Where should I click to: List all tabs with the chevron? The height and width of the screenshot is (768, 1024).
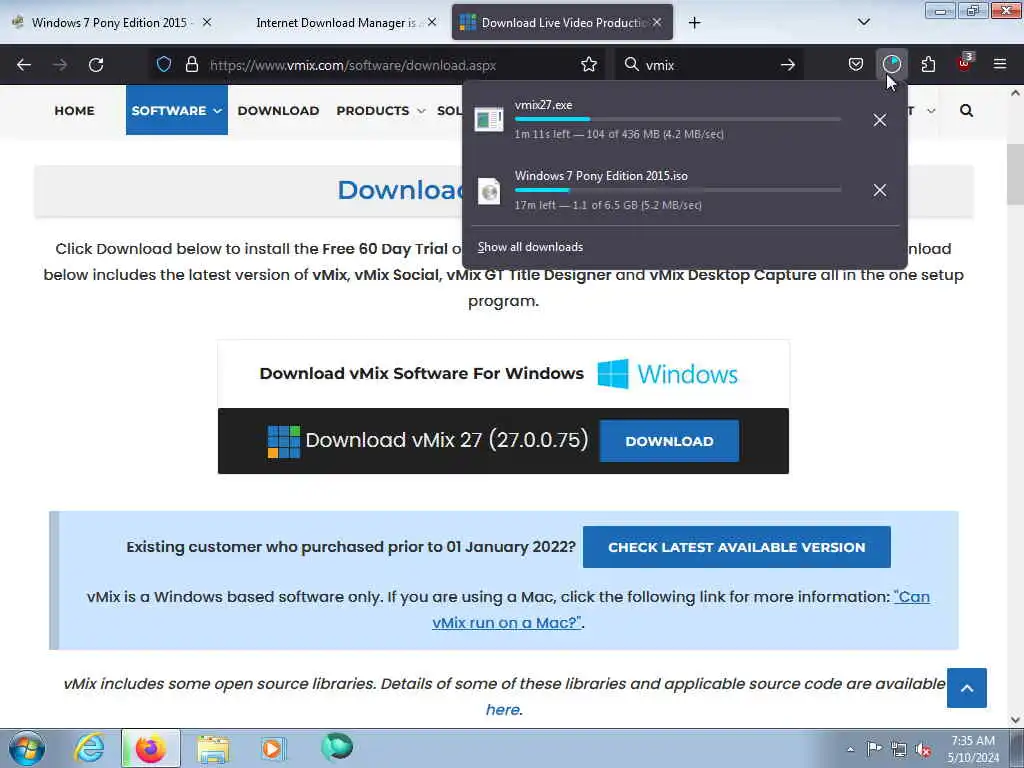pos(864,23)
